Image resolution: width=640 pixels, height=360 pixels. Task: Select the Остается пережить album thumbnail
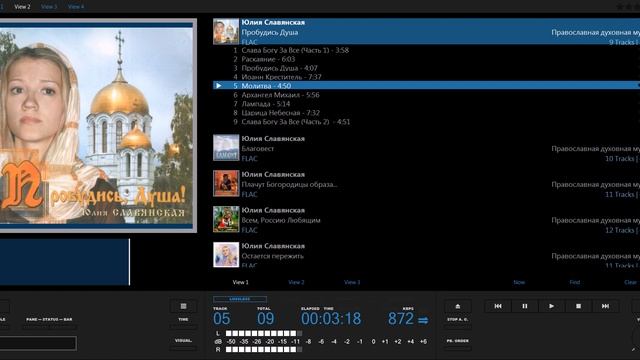pos(226,255)
